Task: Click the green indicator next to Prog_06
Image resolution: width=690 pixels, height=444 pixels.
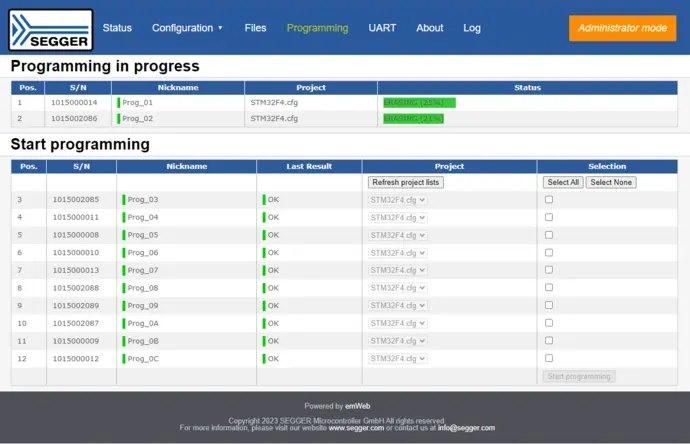Action: (124, 253)
